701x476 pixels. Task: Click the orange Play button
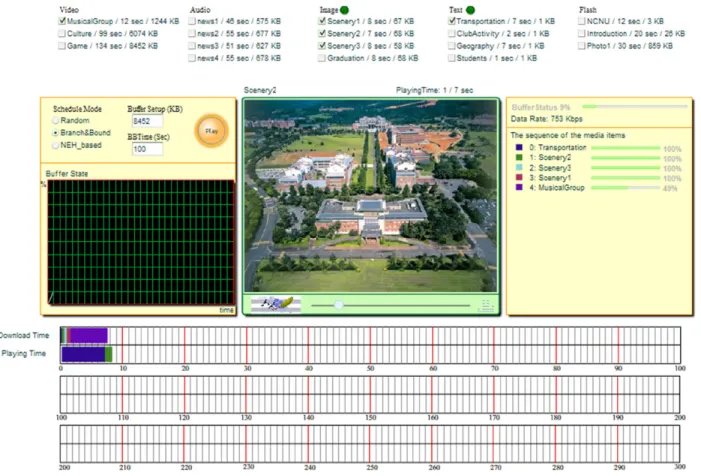pos(211,131)
